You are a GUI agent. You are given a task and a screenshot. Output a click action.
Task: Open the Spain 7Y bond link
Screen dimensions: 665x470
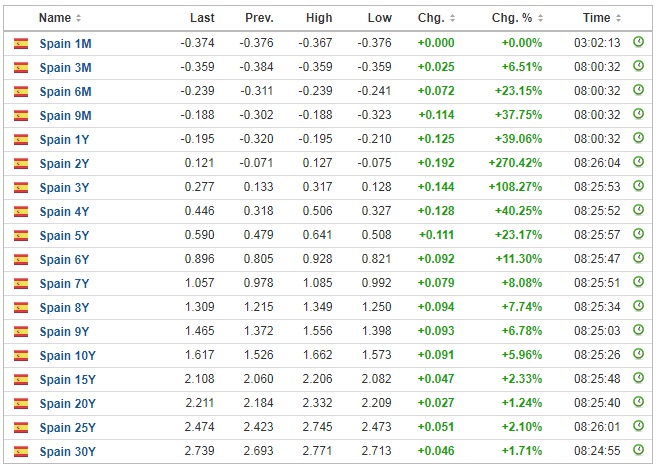pyautogui.click(x=64, y=283)
